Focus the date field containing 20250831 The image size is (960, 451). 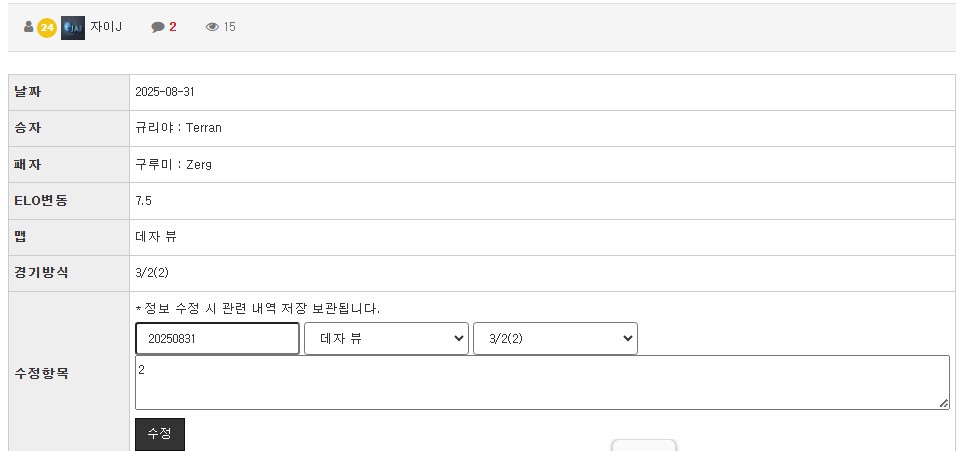click(217, 338)
